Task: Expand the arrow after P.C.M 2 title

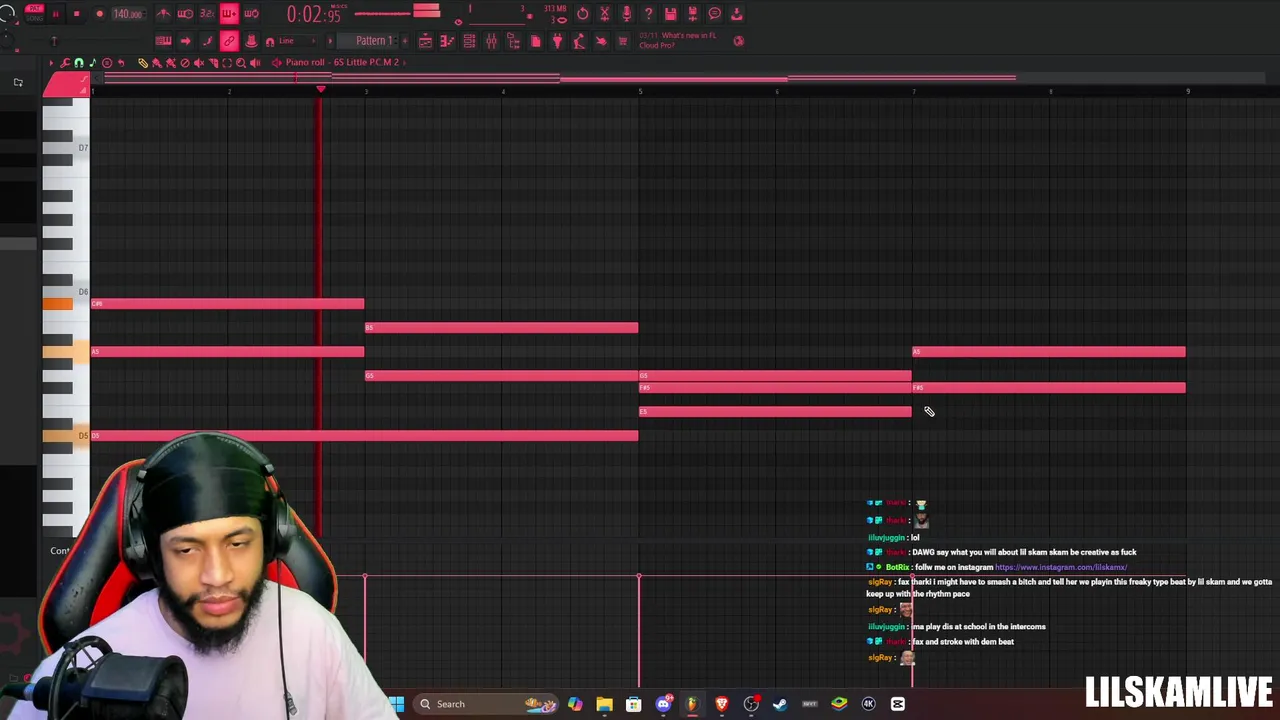Action: (404, 62)
